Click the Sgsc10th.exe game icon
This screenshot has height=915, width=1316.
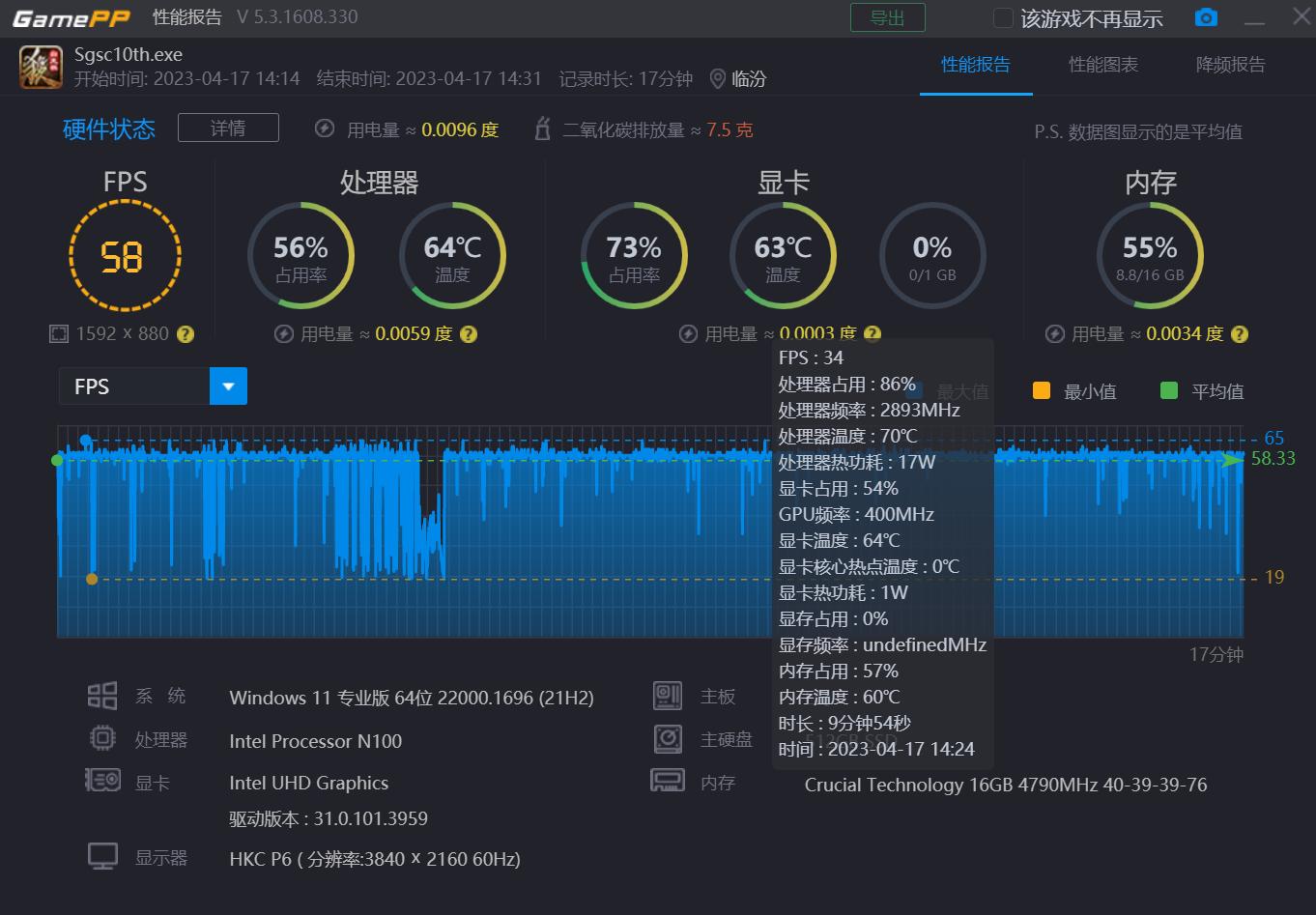click(x=40, y=67)
